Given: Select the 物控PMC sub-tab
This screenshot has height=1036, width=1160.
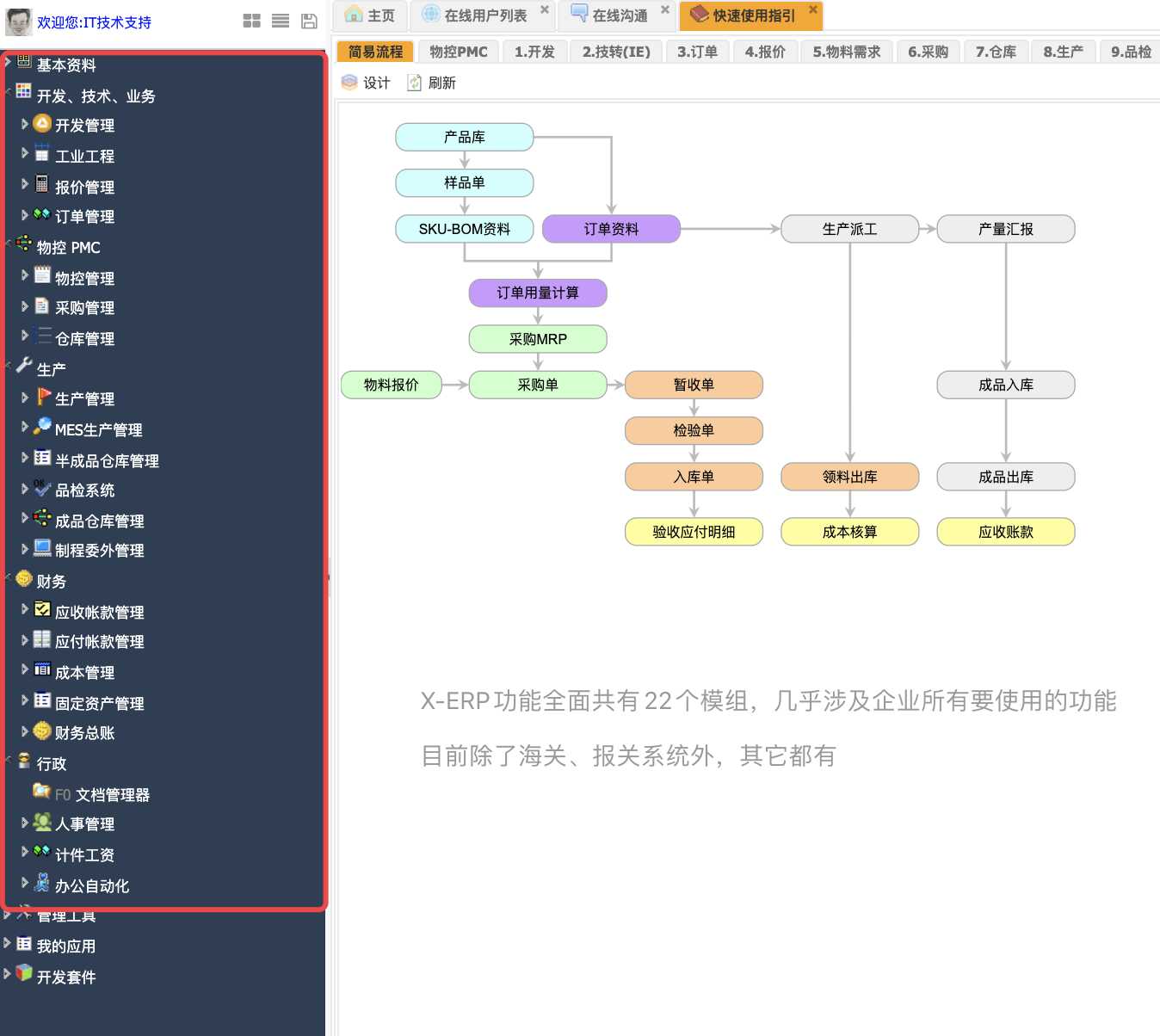Looking at the screenshot, I should [x=459, y=52].
